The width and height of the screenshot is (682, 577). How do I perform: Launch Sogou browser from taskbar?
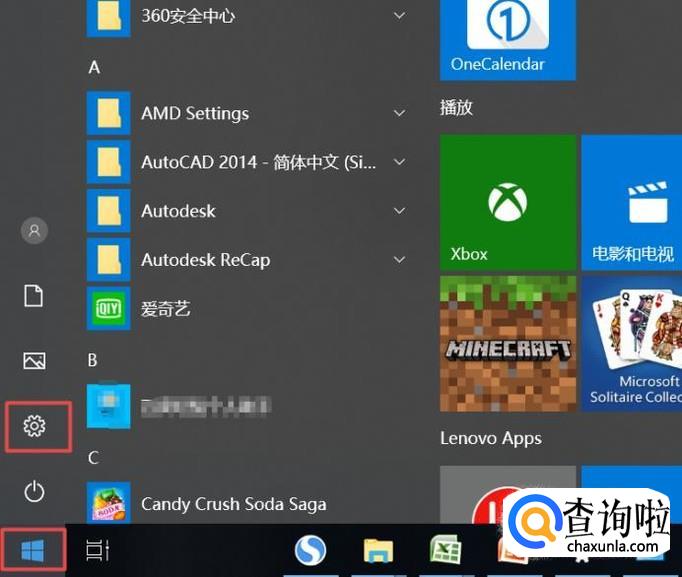tap(310, 550)
